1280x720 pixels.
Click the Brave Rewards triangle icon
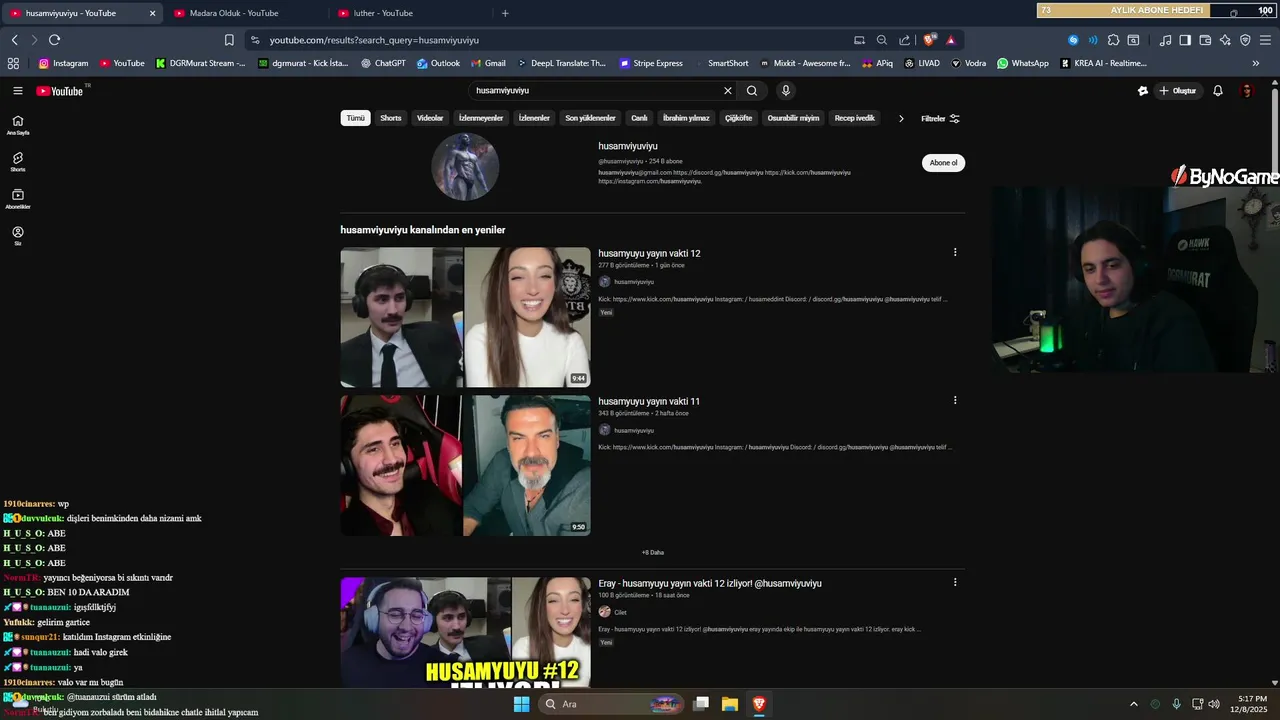click(951, 40)
